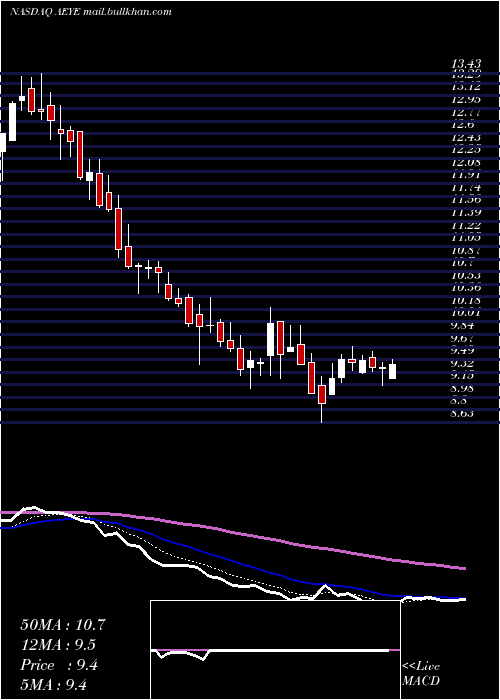Click inside the MACD indicator box
This screenshot has width=500, height=700.
coord(275,650)
